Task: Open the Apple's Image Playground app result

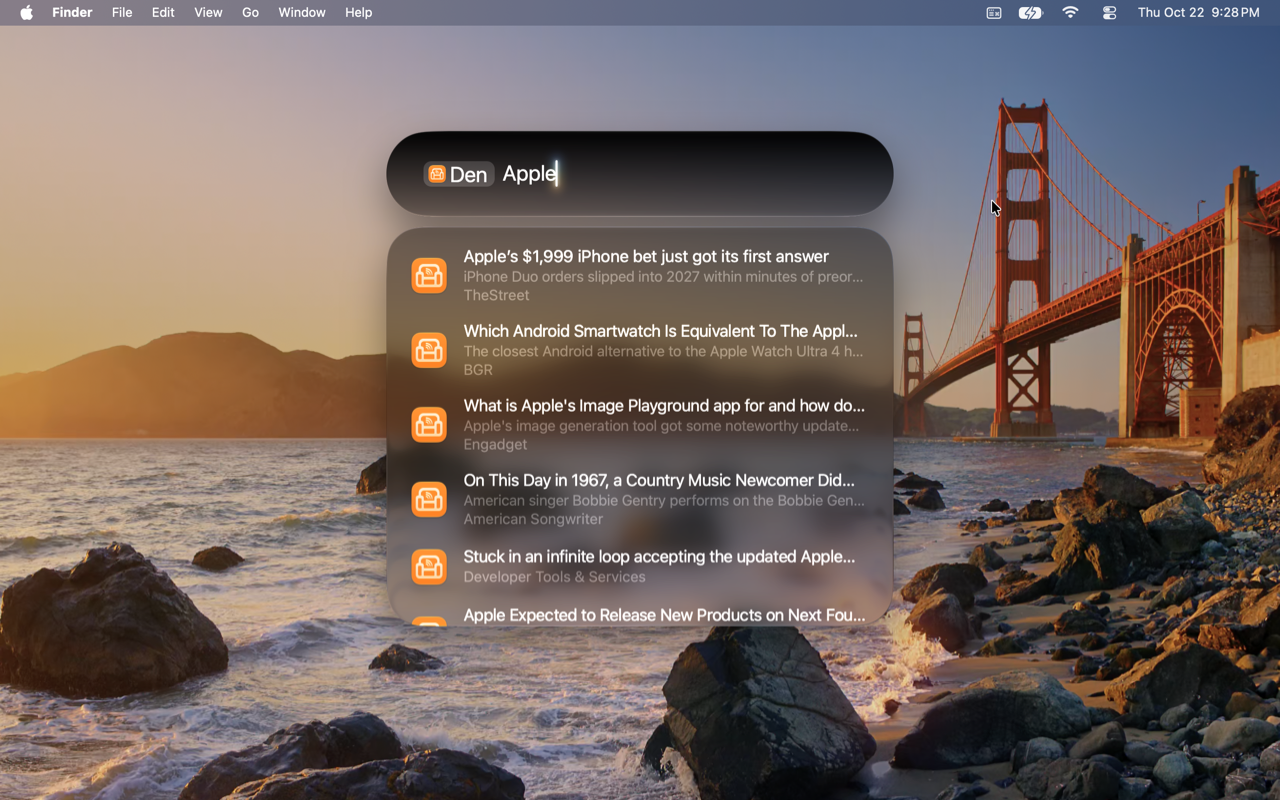Action: coord(640,424)
